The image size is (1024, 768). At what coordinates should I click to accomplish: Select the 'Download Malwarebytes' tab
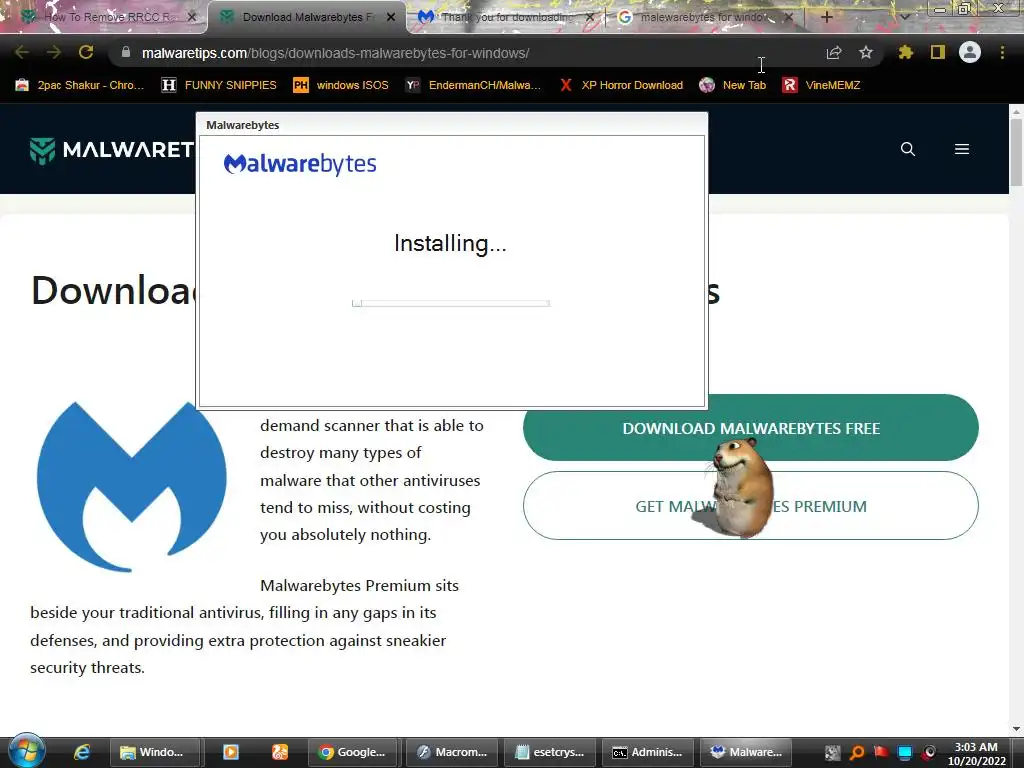[302, 18]
